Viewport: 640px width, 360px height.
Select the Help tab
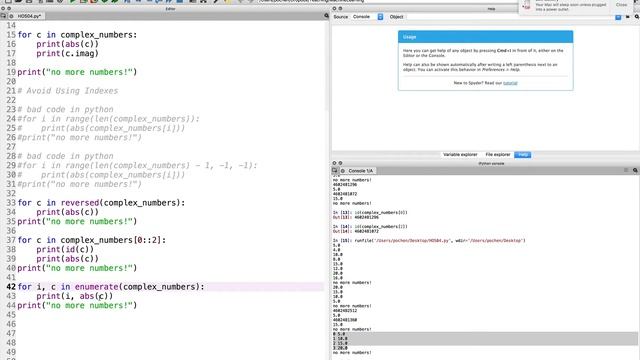coord(522,155)
